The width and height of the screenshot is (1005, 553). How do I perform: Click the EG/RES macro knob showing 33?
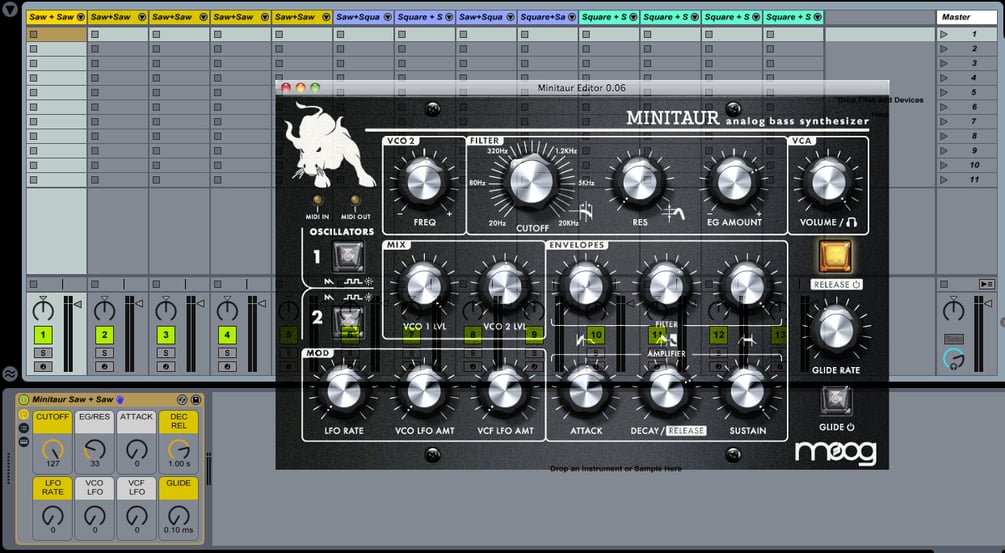point(95,449)
